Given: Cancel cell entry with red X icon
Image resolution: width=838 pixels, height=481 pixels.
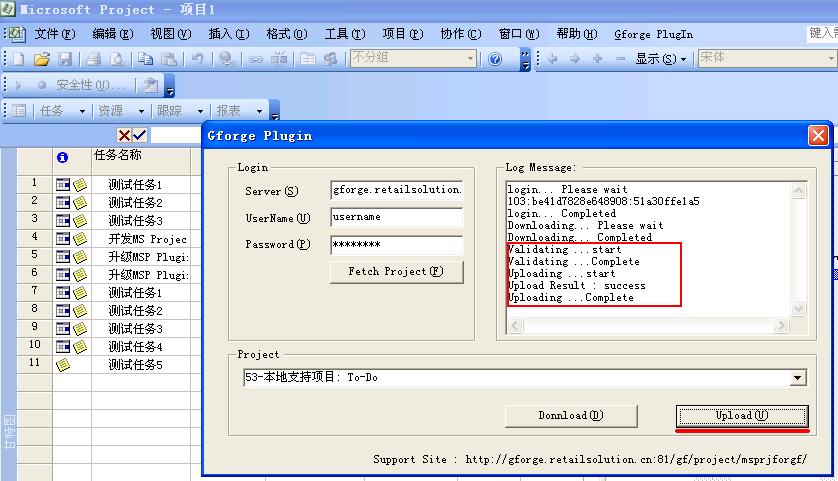Looking at the screenshot, I should point(124,135).
